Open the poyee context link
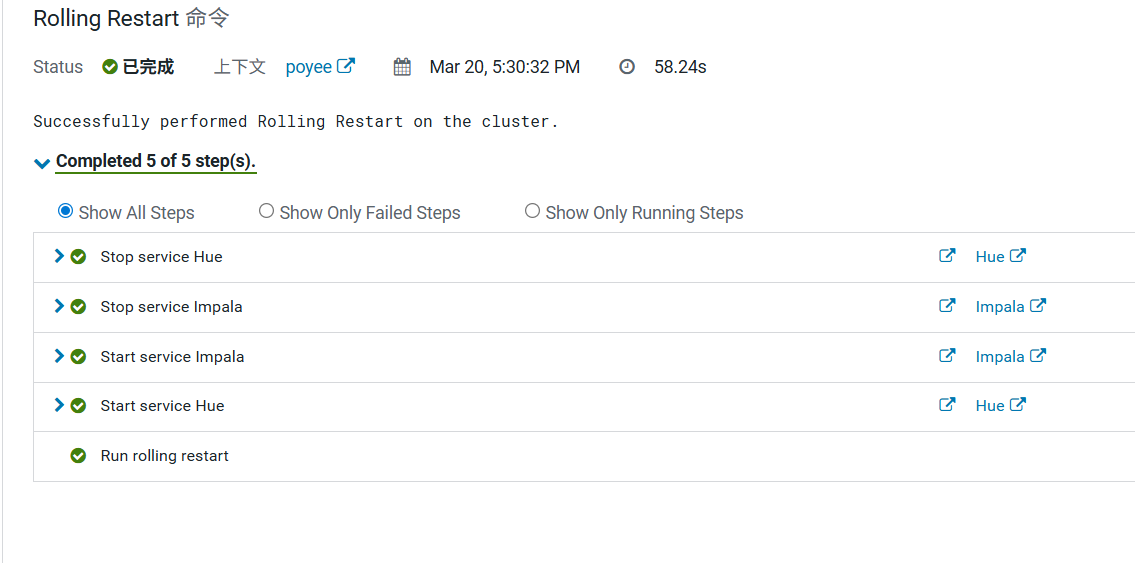 308,67
